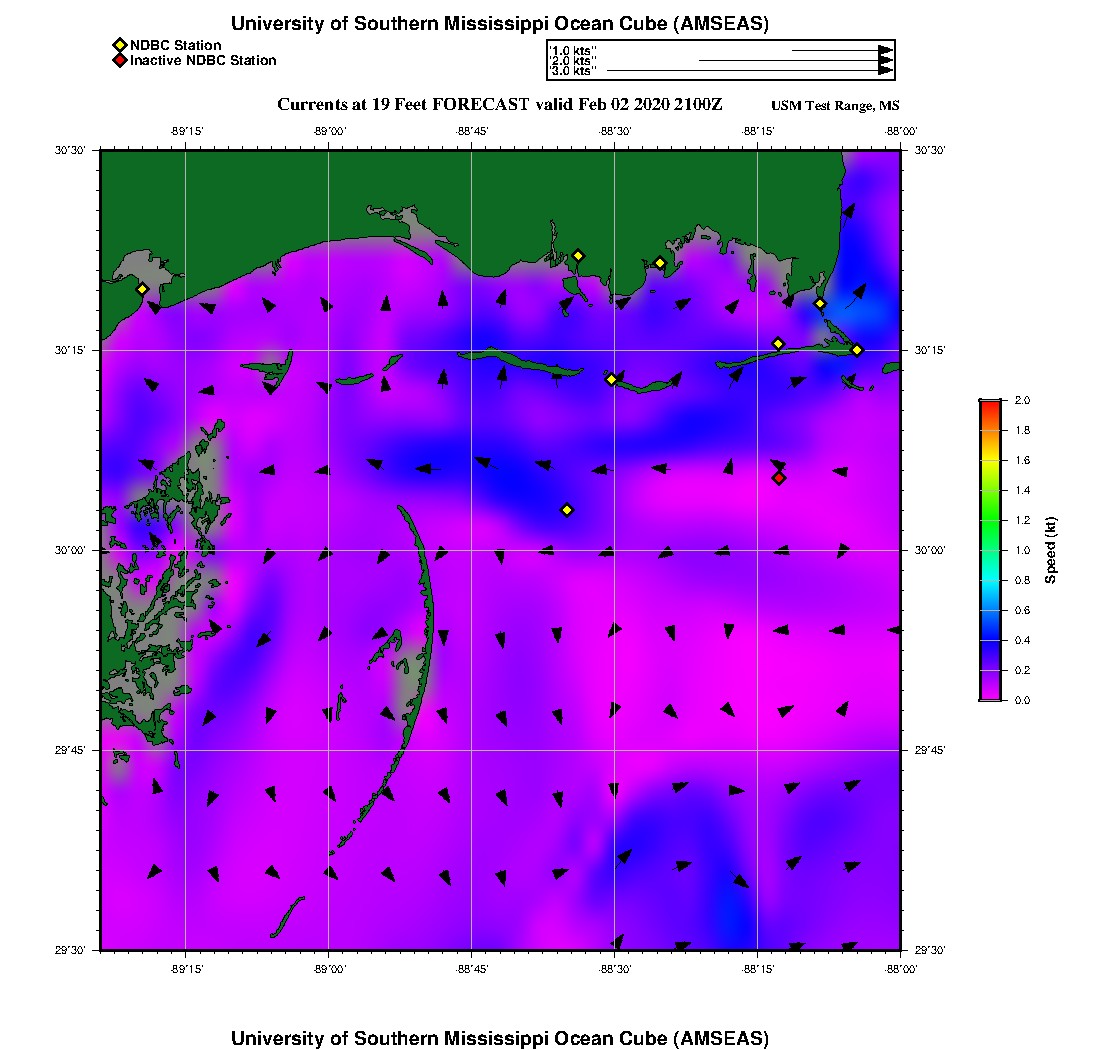Image resolution: width=1100 pixels, height=1050 pixels.
Task: Click the 1.0 kts reference arrow
Action: [840, 50]
